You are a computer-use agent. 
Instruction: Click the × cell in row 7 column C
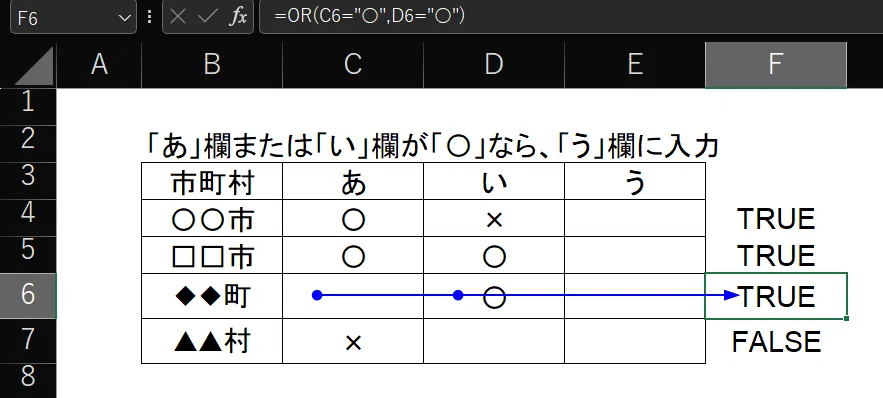tap(353, 341)
